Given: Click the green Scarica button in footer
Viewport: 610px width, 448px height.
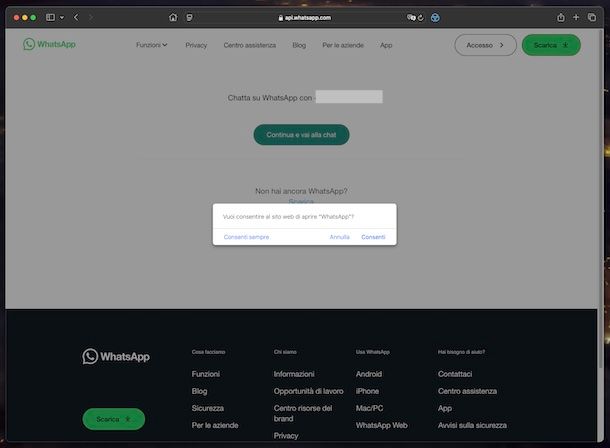Looking at the screenshot, I should point(114,419).
